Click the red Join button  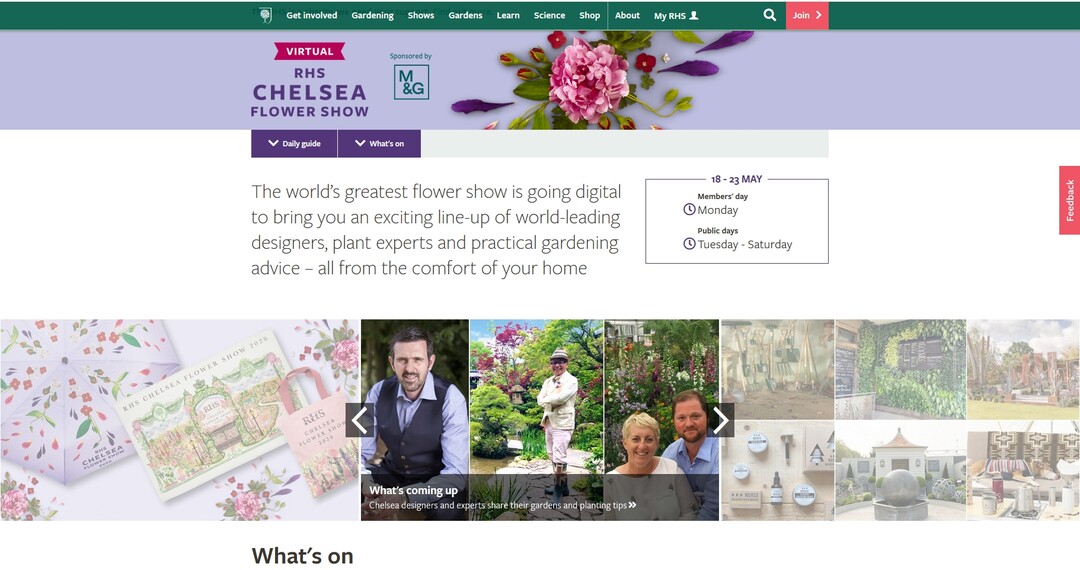pyautogui.click(x=807, y=15)
